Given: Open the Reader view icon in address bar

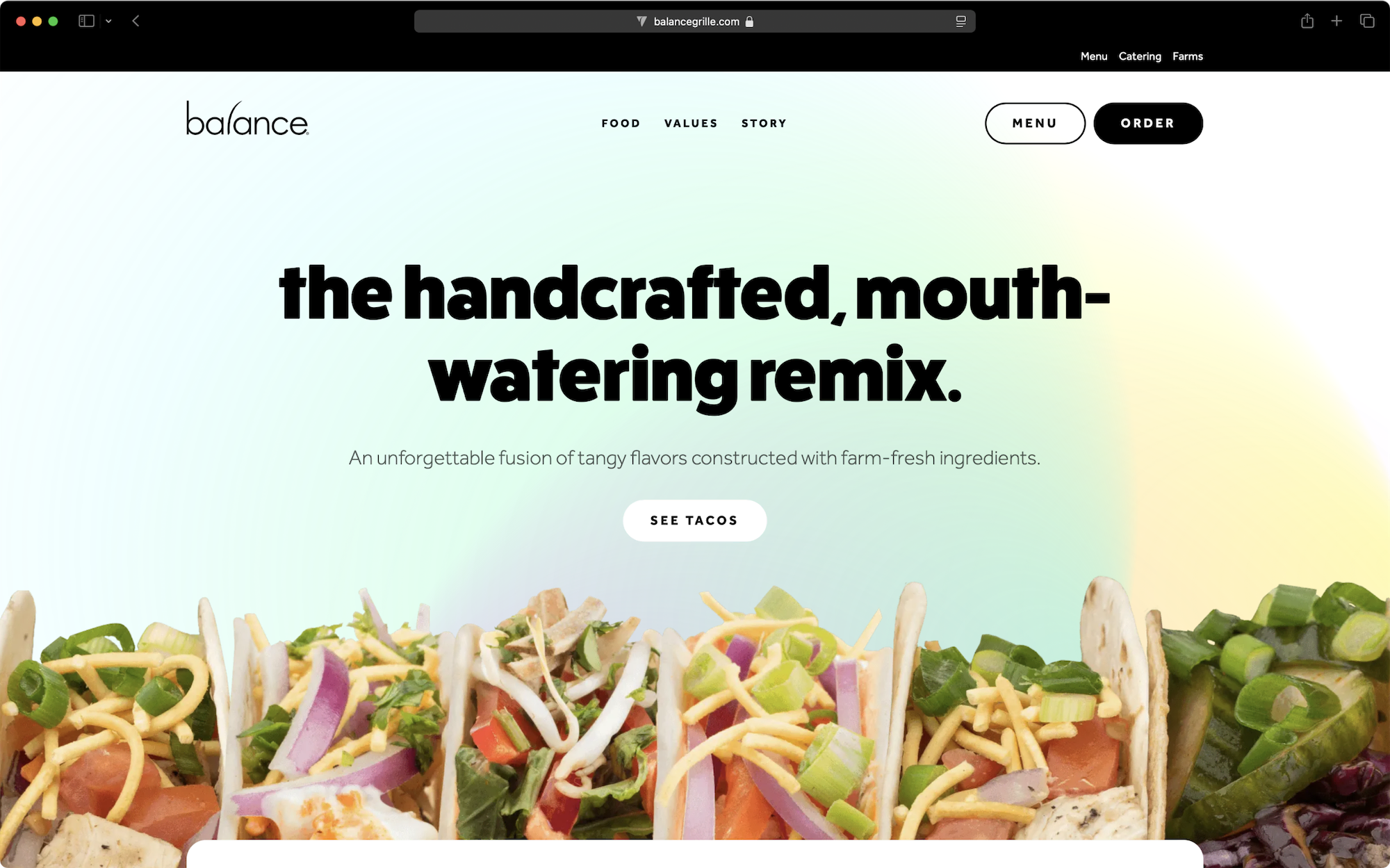Looking at the screenshot, I should click(960, 22).
